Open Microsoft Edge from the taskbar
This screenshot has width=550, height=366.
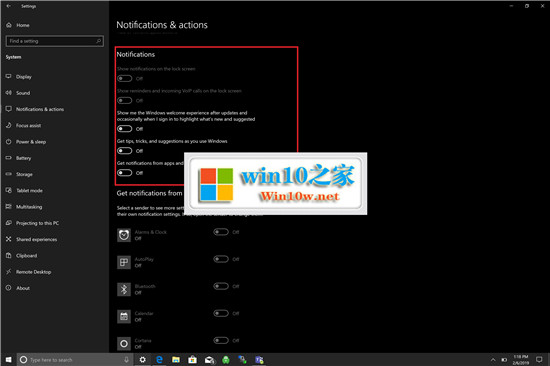click(x=159, y=360)
